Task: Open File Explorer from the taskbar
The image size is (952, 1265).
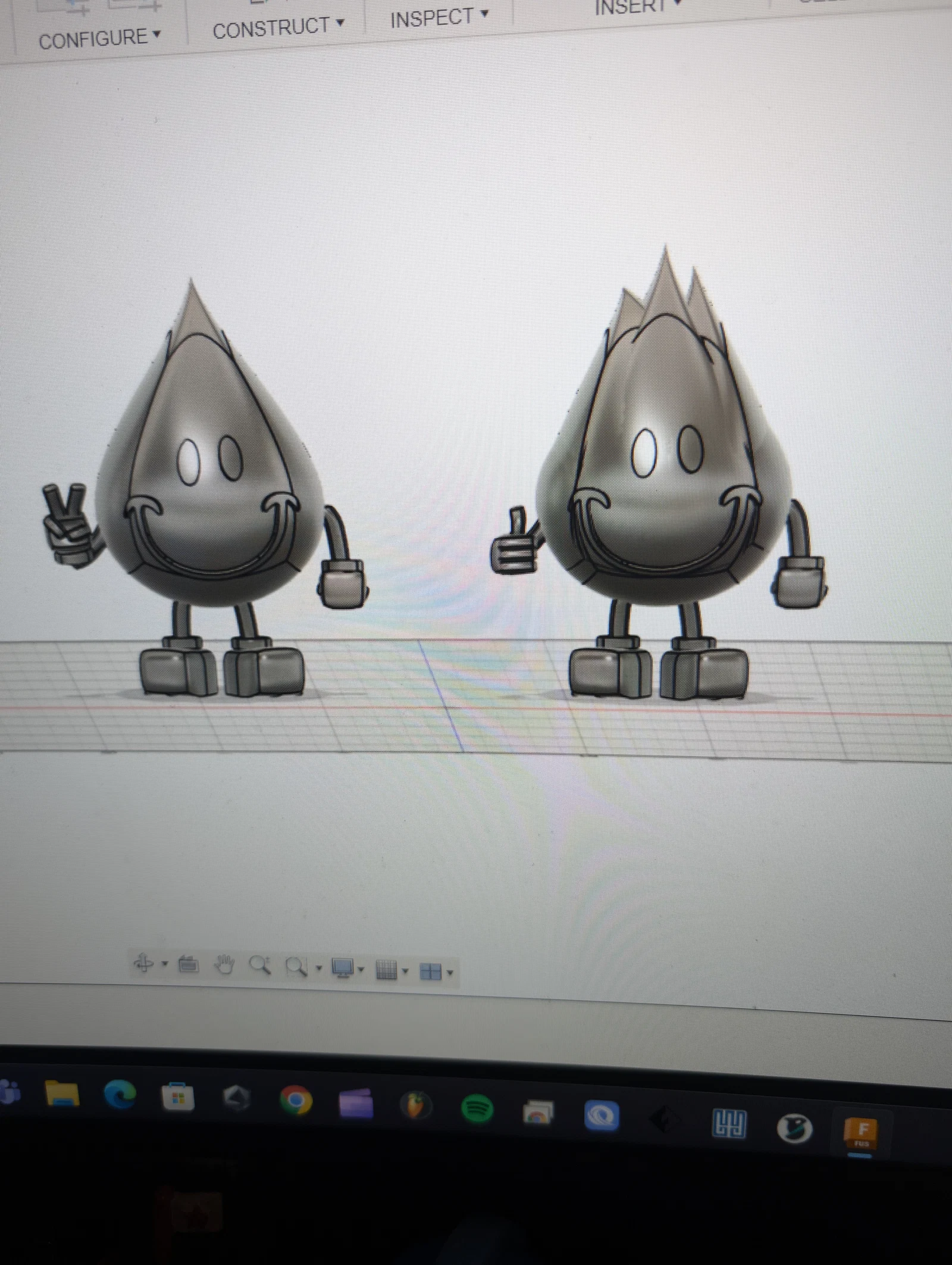Action: (x=62, y=1093)
